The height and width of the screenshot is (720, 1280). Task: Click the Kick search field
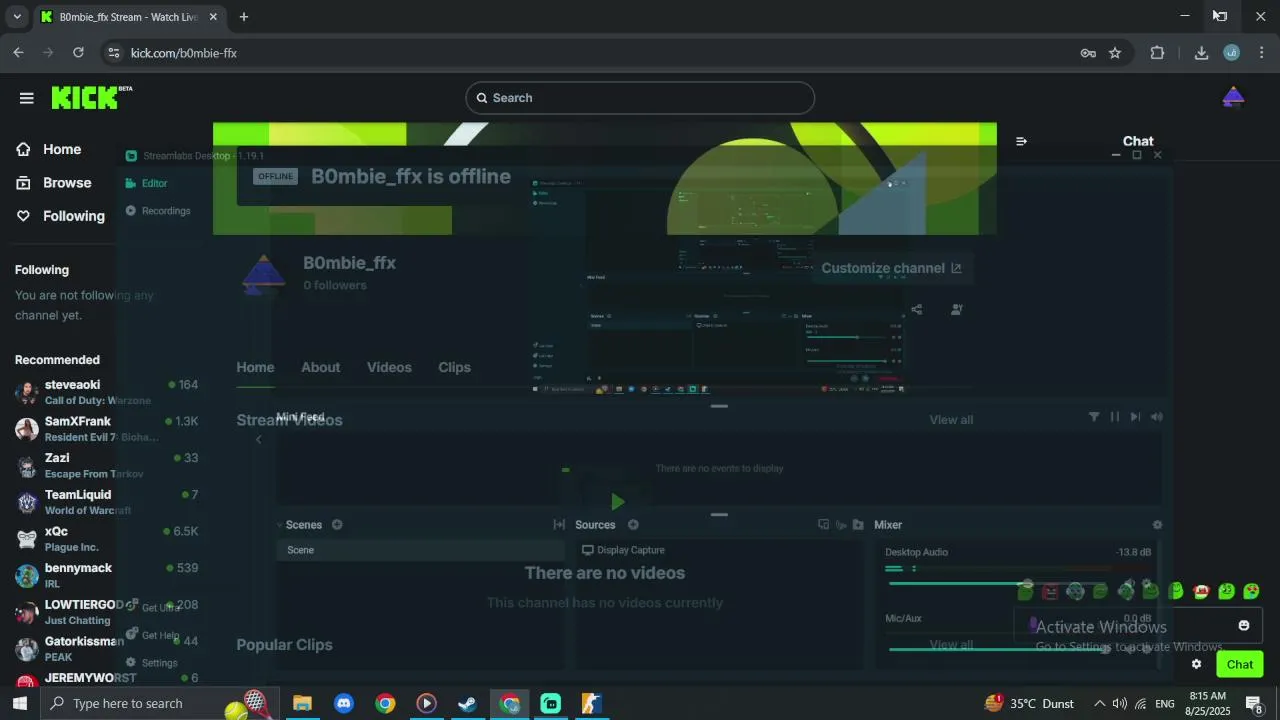pos(640,98)
